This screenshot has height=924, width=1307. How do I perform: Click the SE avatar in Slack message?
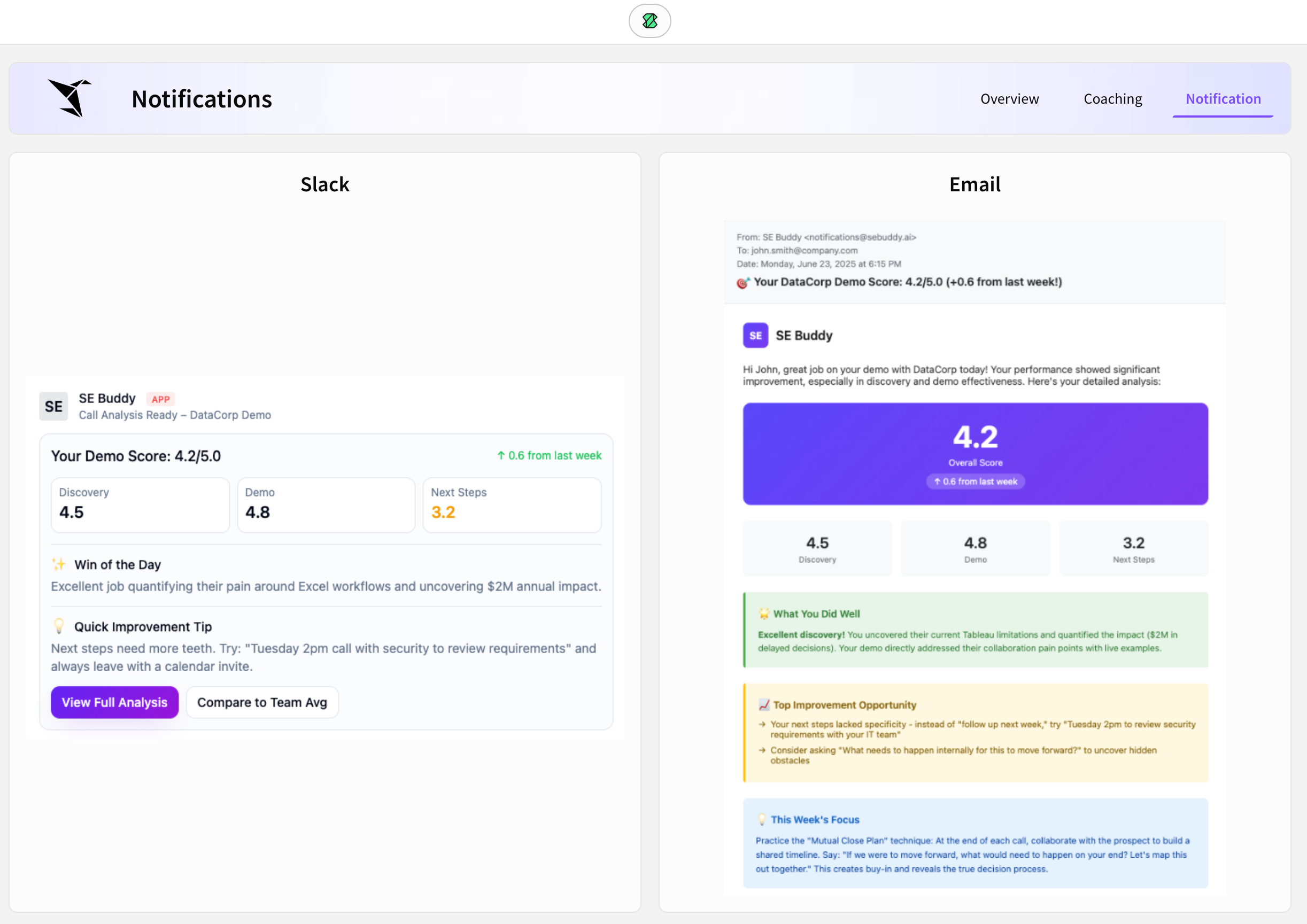click(x=53, y=406)
